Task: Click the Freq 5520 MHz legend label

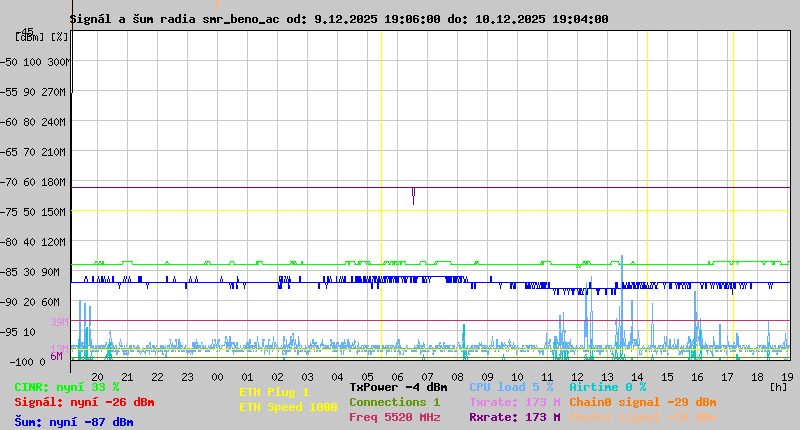Action: 394,417
